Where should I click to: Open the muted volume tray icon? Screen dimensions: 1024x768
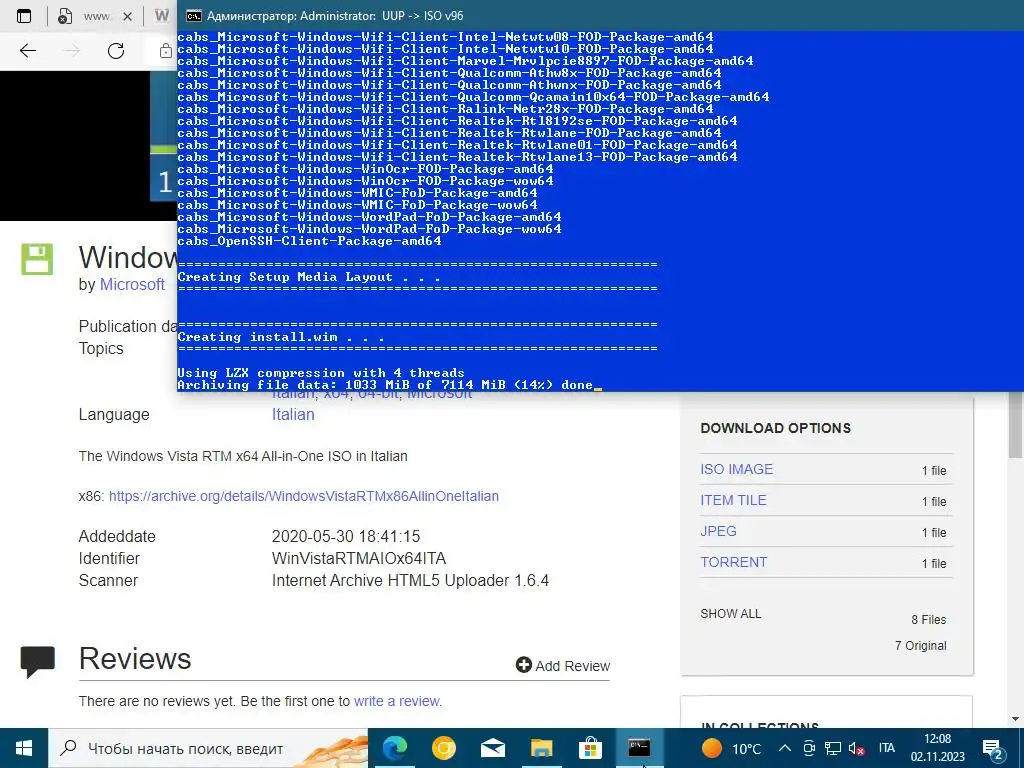pyautogui.click(x=856, y=748)
